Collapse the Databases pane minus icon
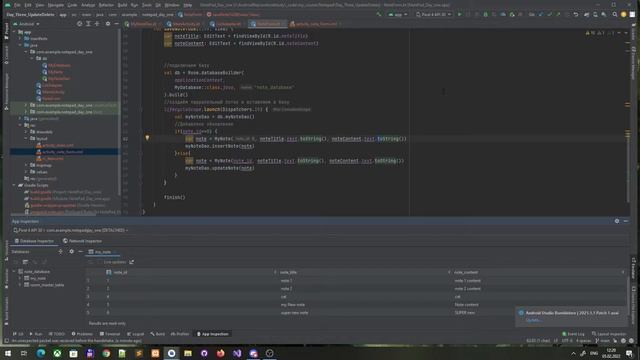Viewport: 640px width, 360px height. click(80, 251)
